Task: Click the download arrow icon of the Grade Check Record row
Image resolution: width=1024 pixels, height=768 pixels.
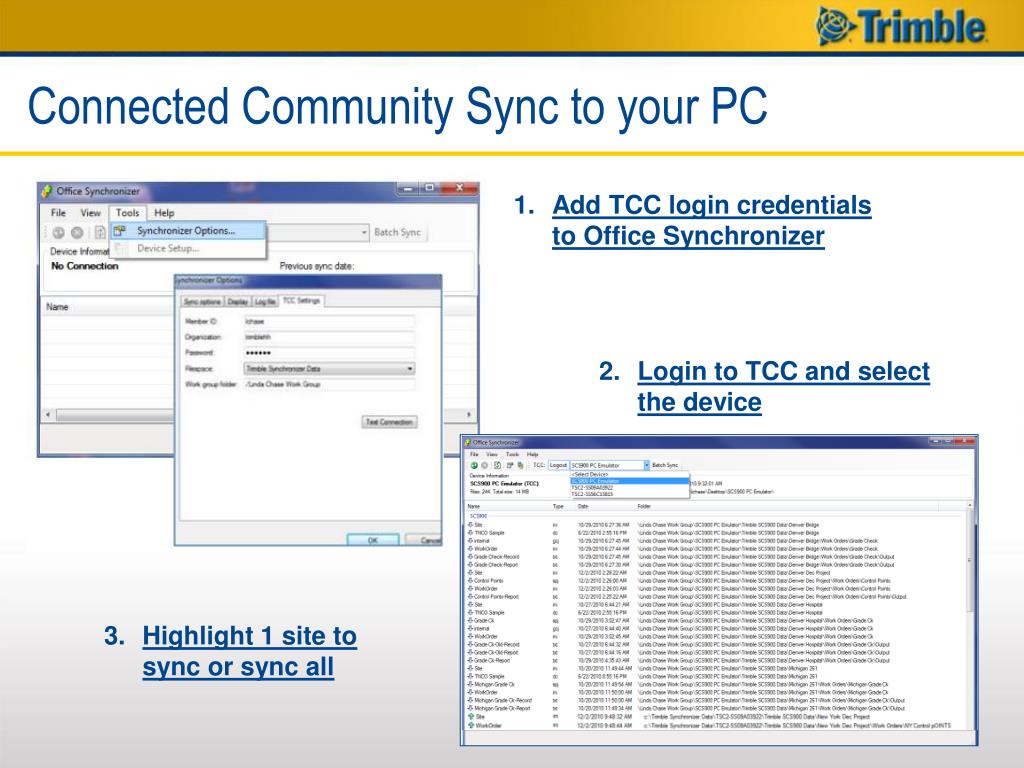Action: coord(471,557)
